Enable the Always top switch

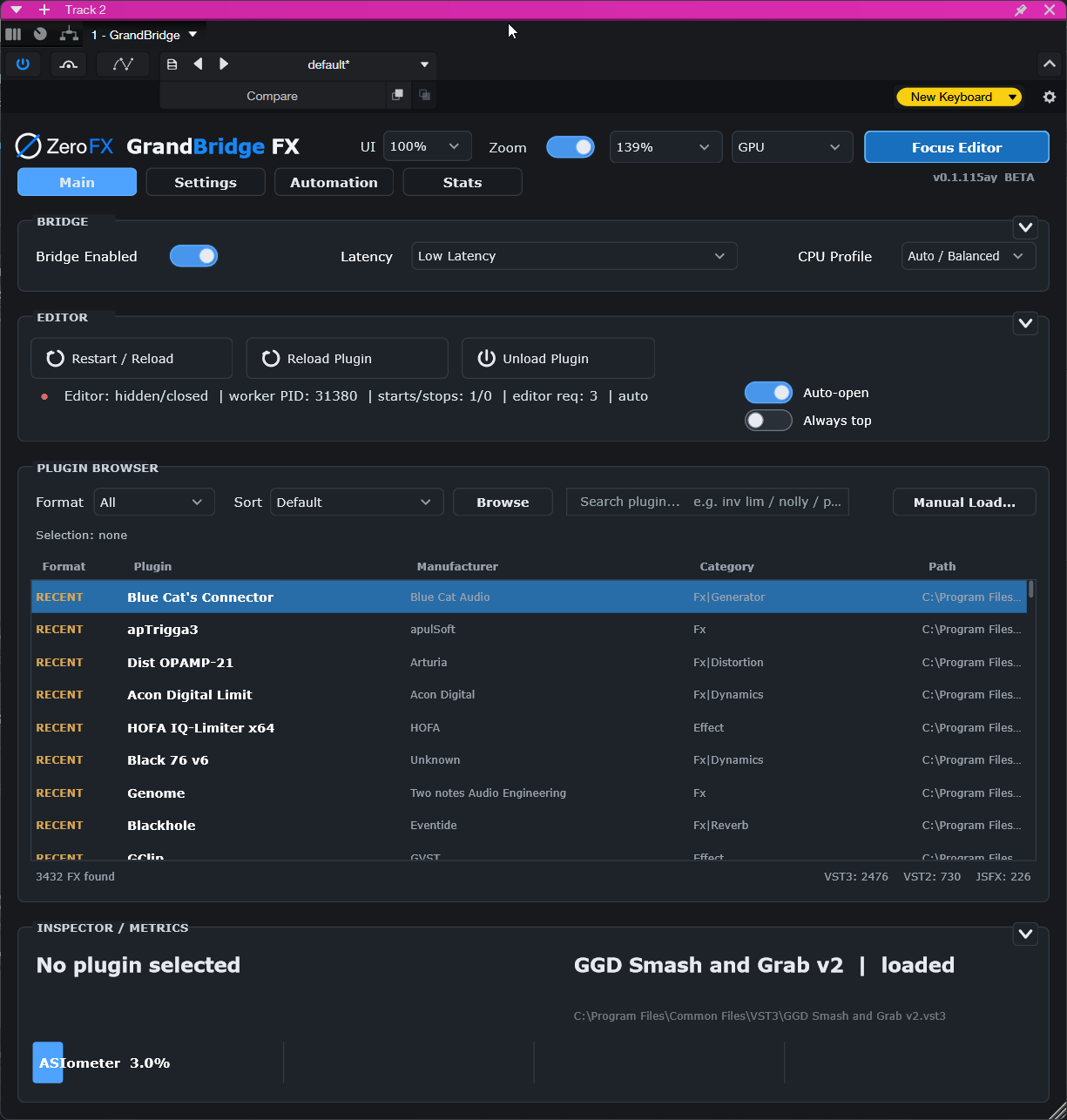click(x=768, y=421)
